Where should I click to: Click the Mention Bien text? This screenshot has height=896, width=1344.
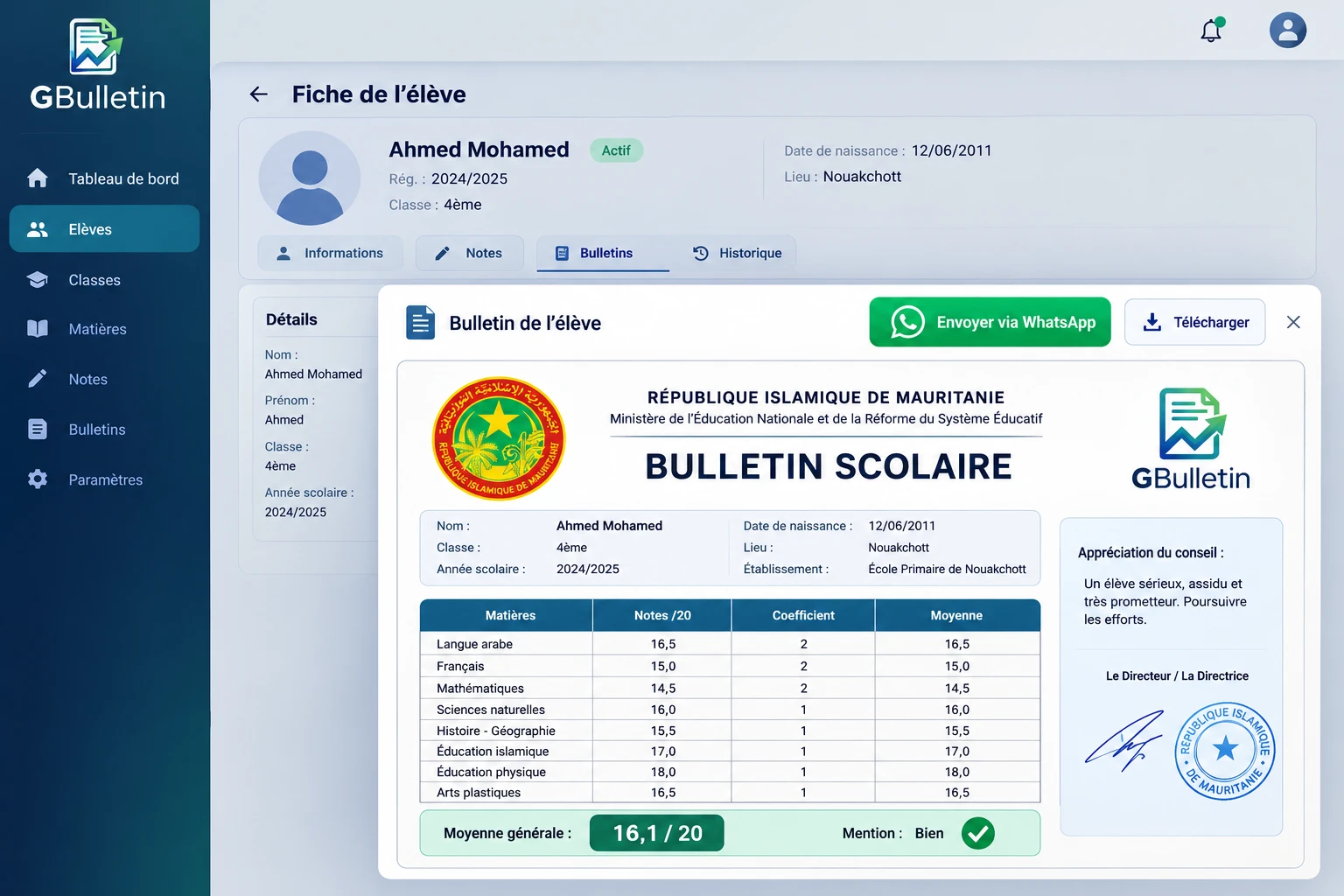point(892,833)
